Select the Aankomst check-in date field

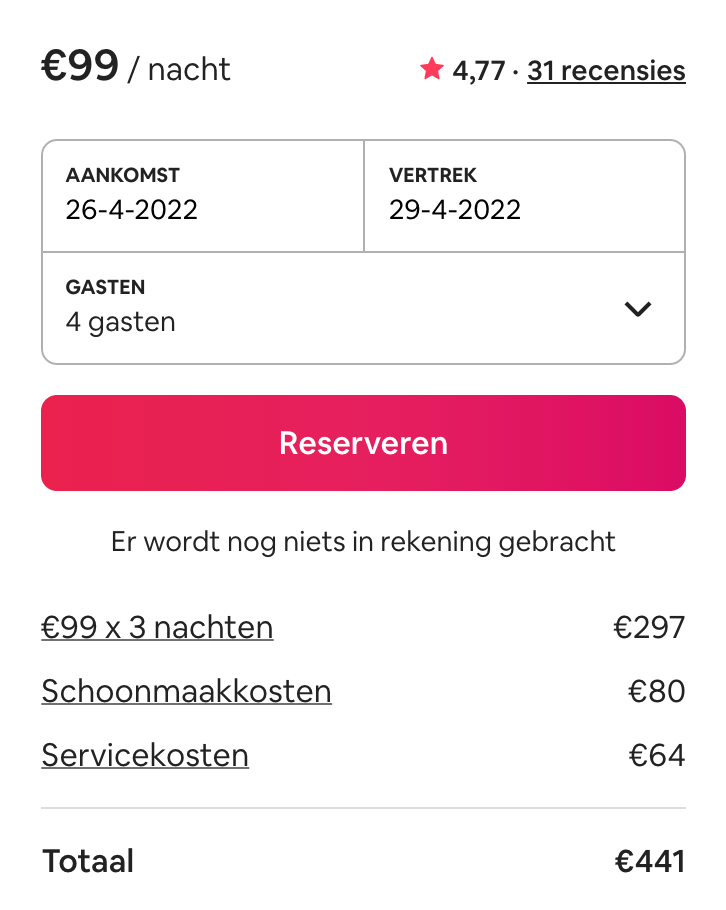203,195
